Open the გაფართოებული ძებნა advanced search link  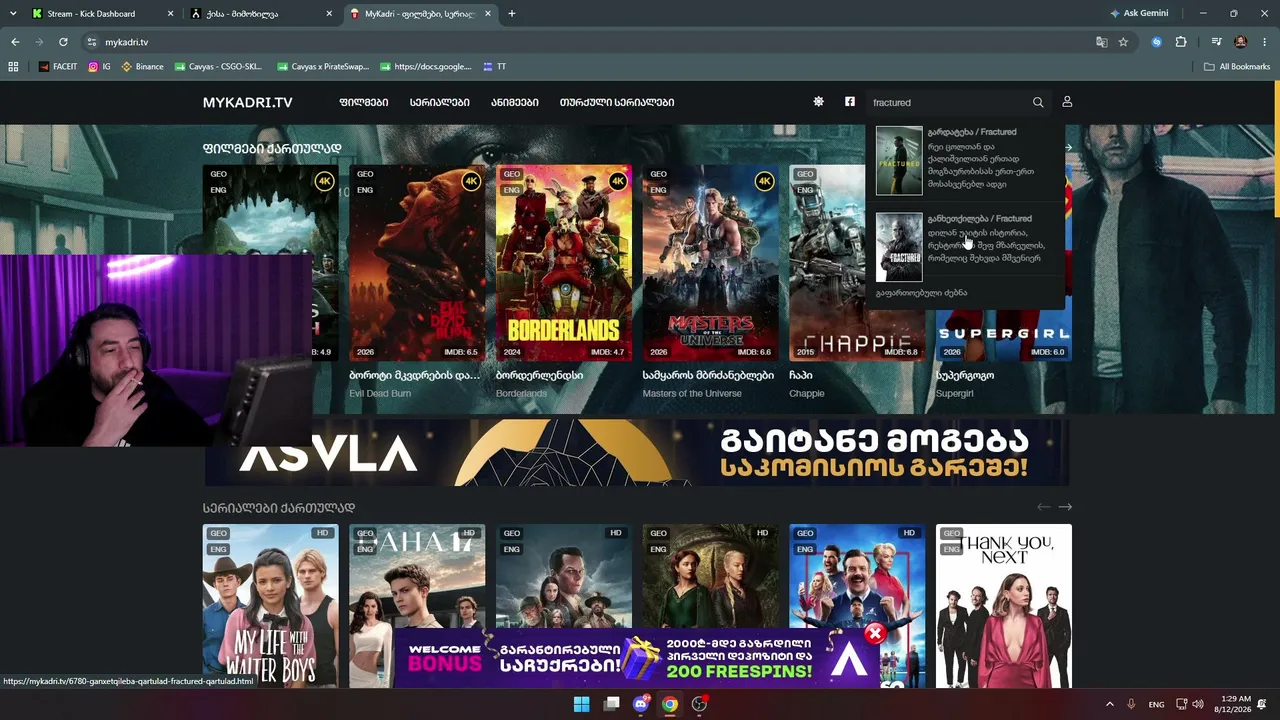(x=921, y=293)
